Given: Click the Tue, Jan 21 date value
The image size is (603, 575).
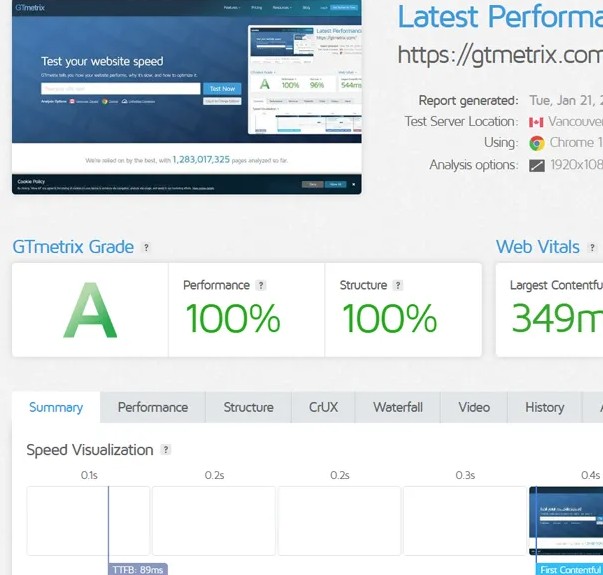Looking at the screenshot, I should pyautogui.click(x=566, y=101).
